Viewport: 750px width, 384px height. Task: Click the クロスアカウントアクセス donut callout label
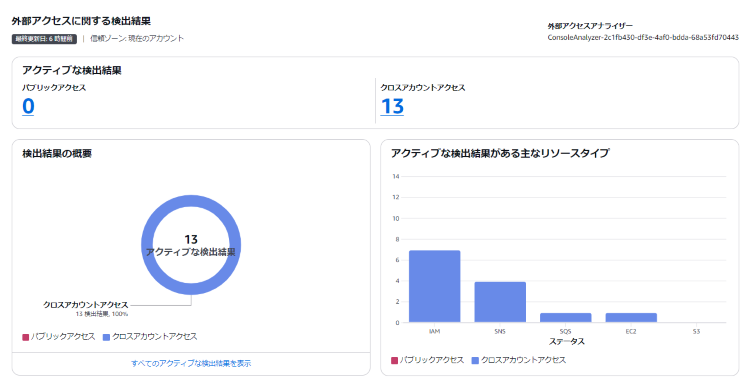click(86, 305)
